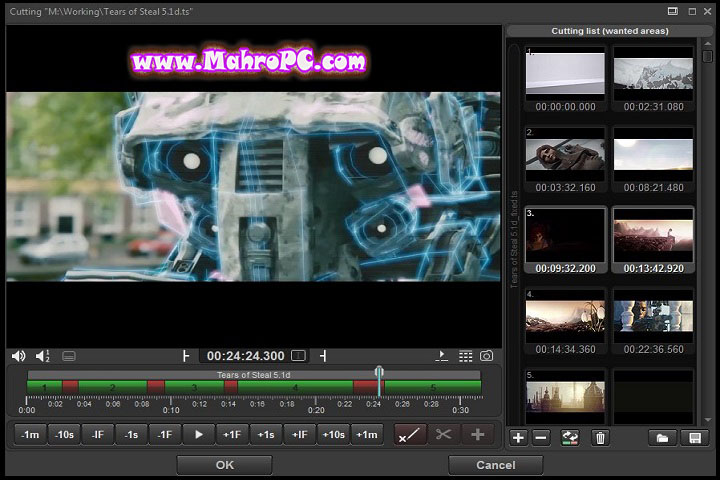Click the grey plus icon beside scissors
This screenshot has width=720, height=480.
coord(478,435)
